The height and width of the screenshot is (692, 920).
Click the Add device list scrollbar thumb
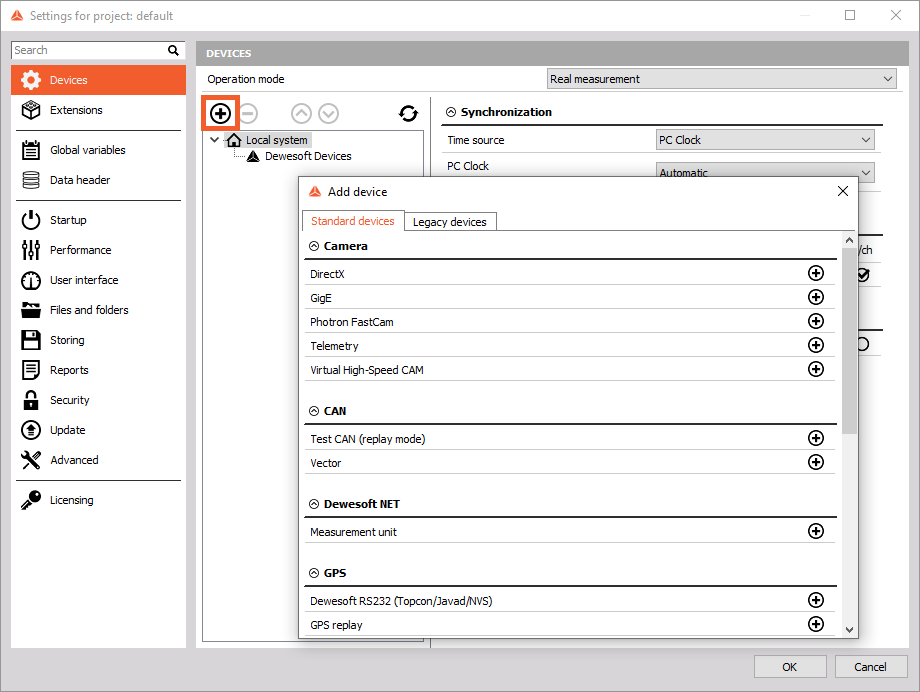coord(849,340)
